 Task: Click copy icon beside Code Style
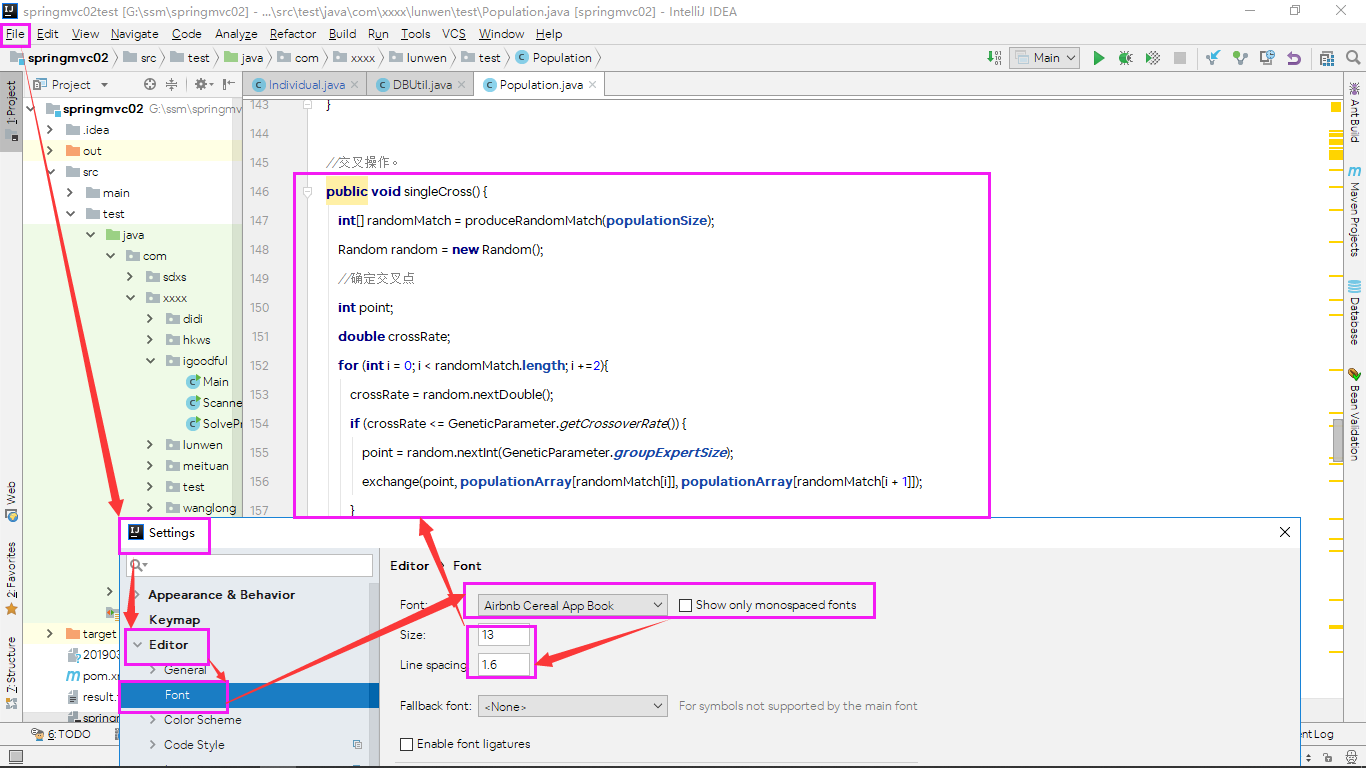(357, 745)
